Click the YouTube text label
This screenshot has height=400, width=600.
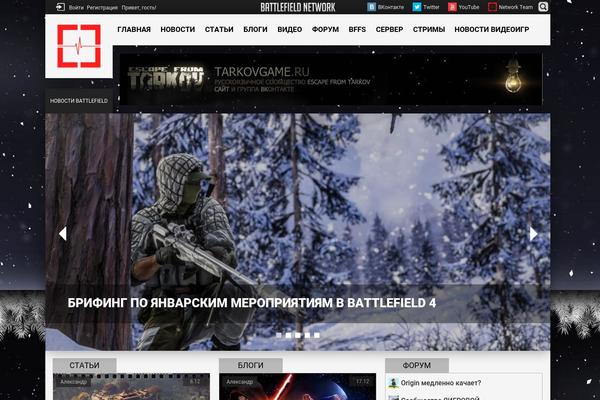[x=469, y=7]
